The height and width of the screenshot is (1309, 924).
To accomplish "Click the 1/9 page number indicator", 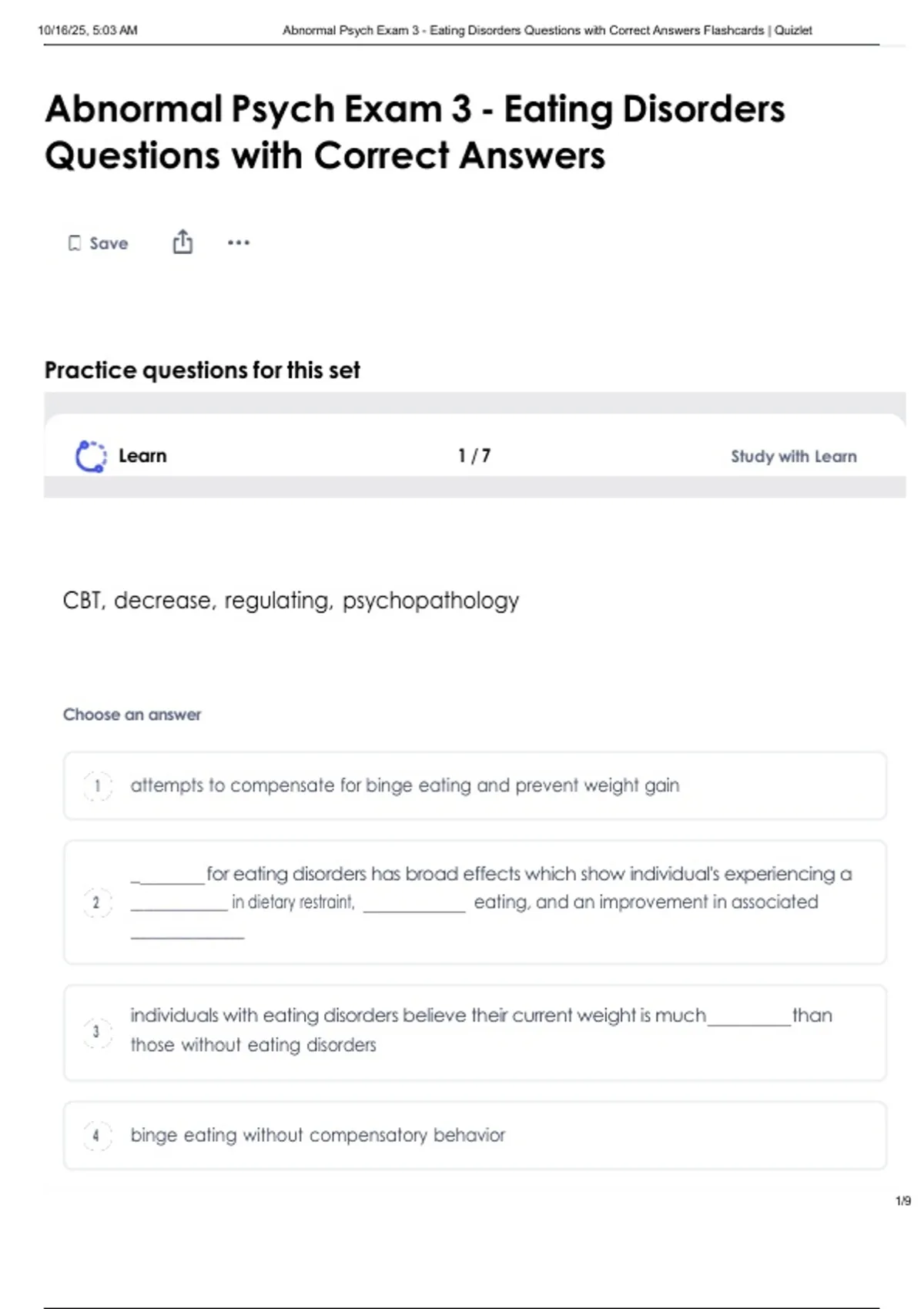I will pos(902,1200).
